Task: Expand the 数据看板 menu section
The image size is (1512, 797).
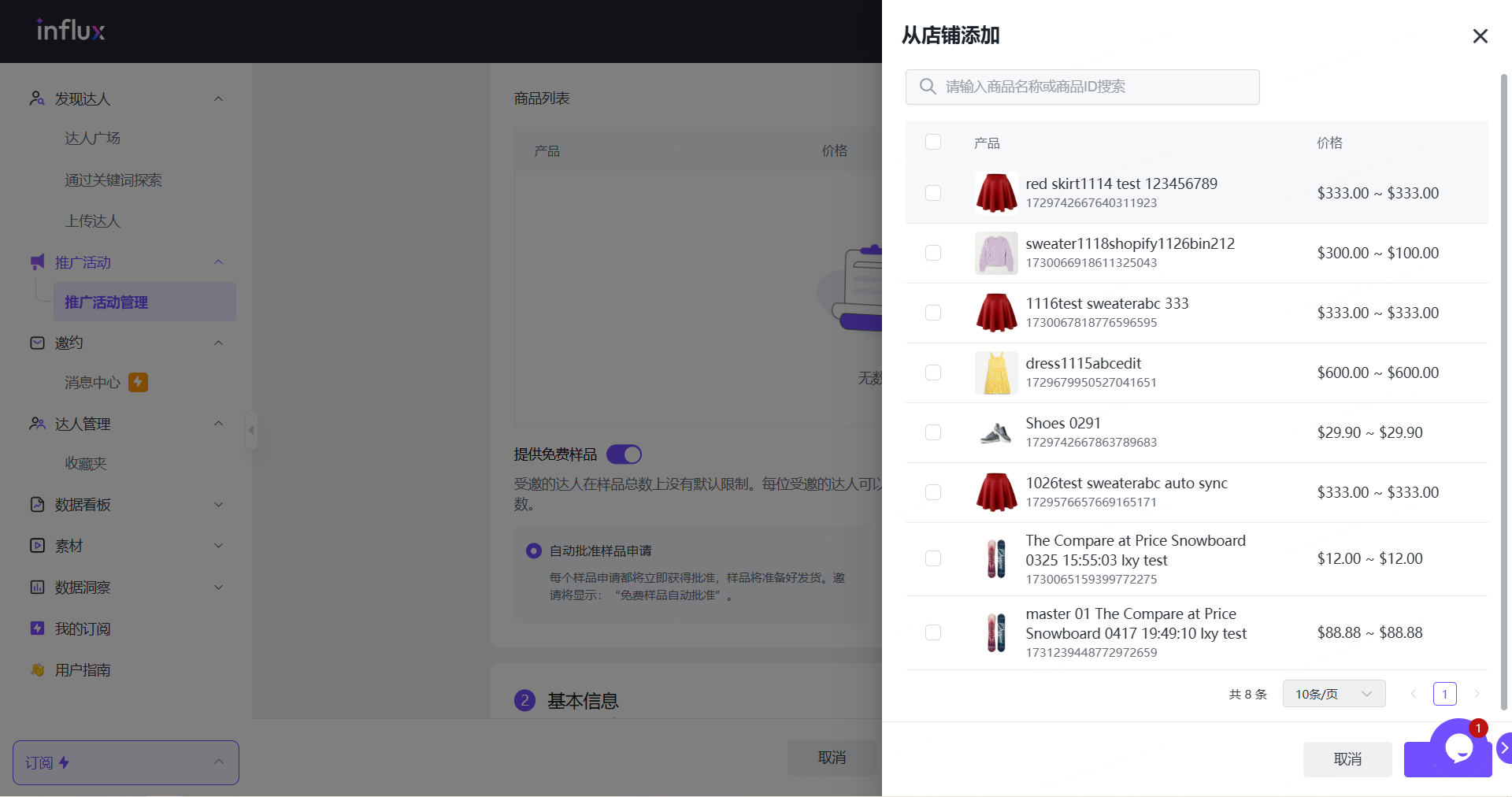Action: click(126, 505)
